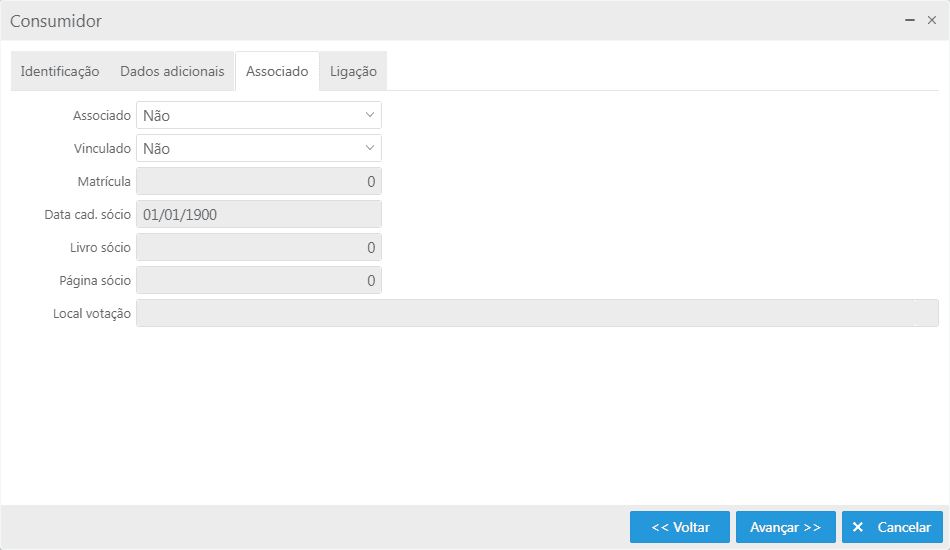The height and width of the screenshot is (550, 950).
Task: Click the Matrícula number field
Action: [259, 181]
